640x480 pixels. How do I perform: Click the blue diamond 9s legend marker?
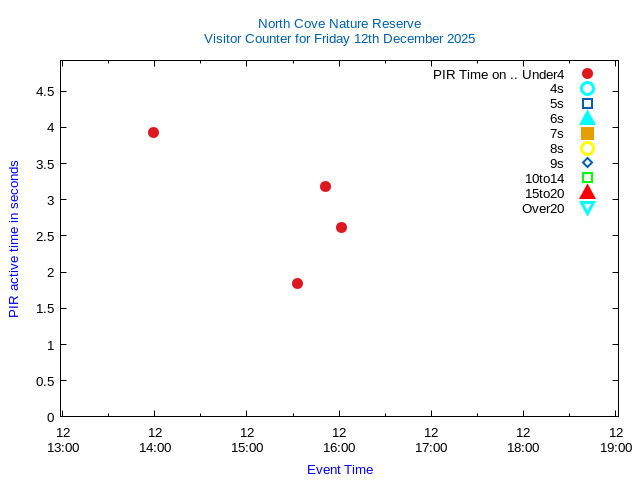[x=587, y=163]
